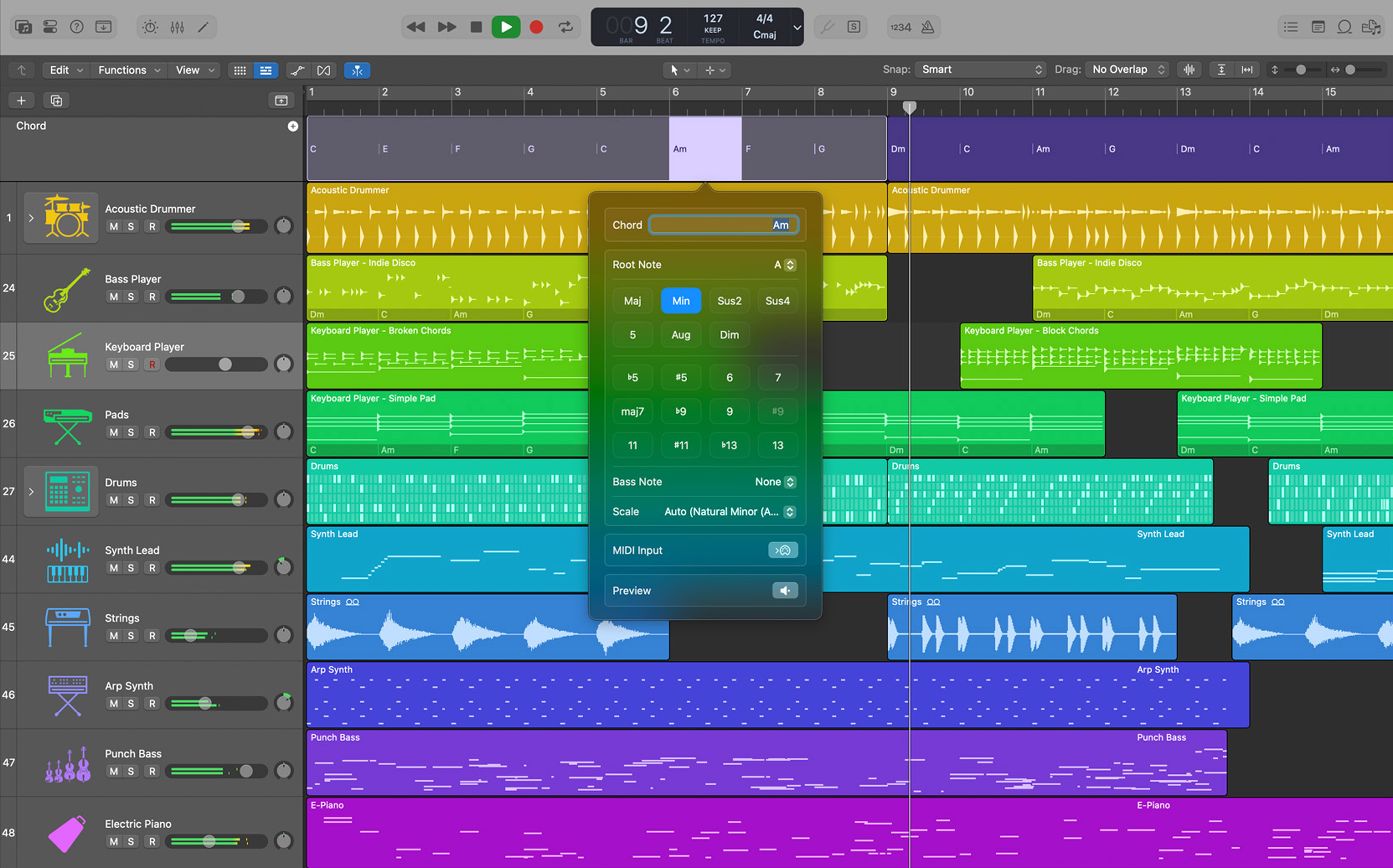Mute the Bass Player track

(114, 296)
